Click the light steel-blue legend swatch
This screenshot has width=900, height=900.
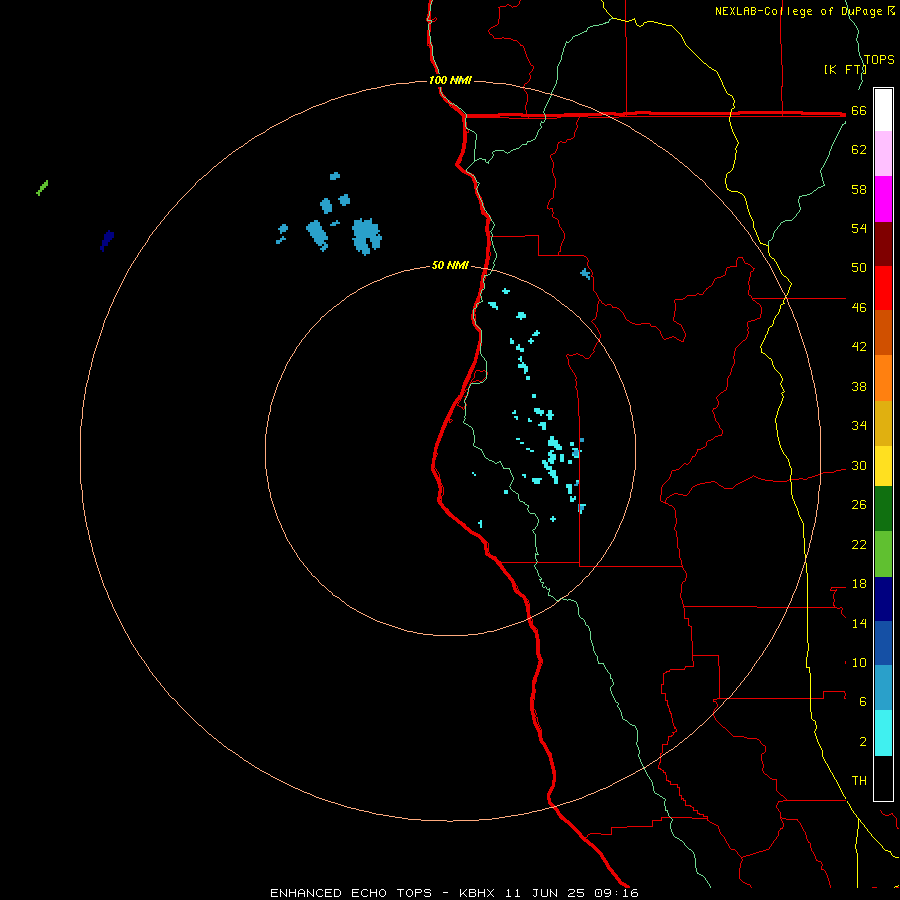pyautogui.click(x=883, y=688)
